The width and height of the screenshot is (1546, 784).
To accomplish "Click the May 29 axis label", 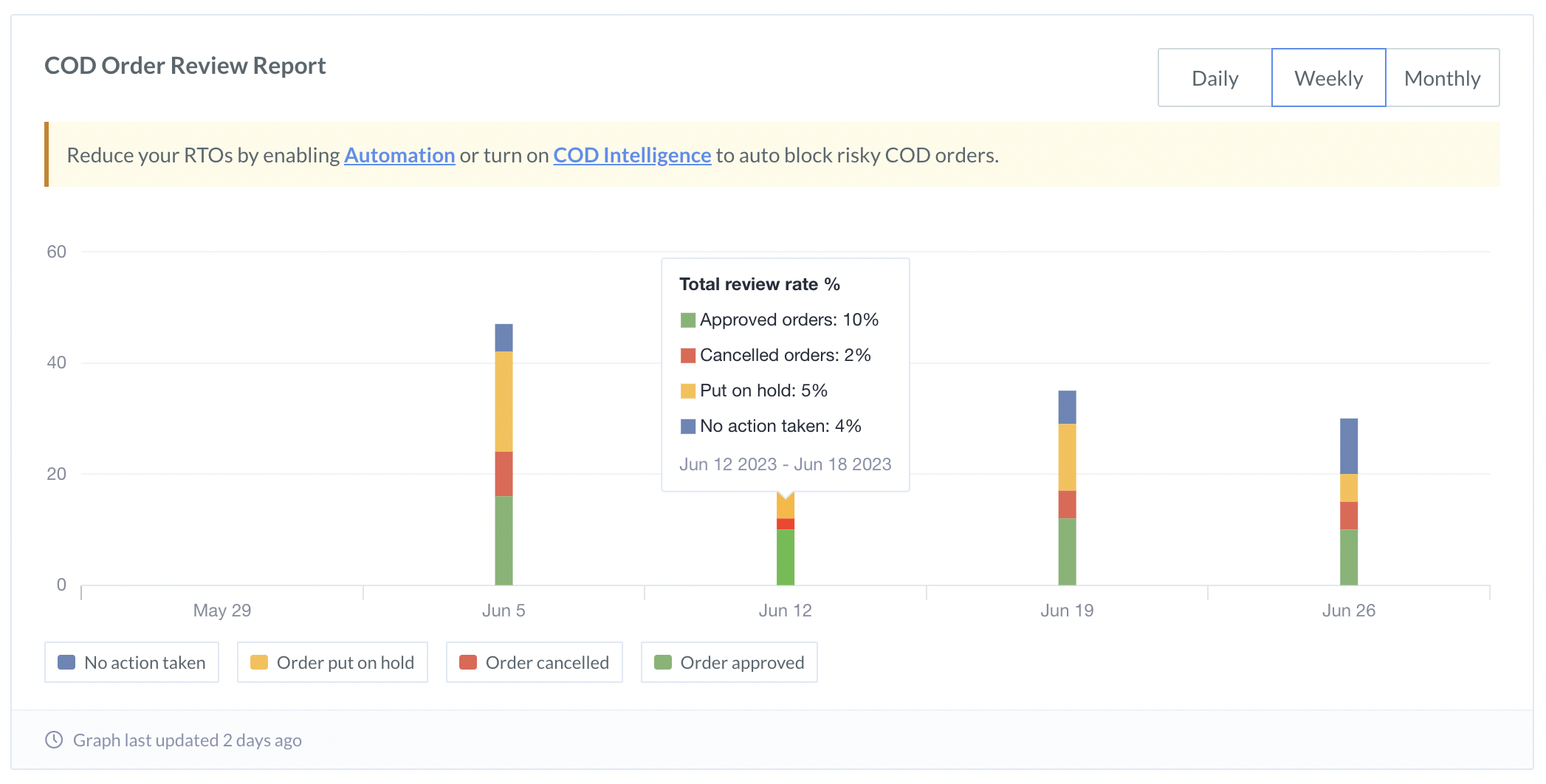I will click(x=222, y=611).
